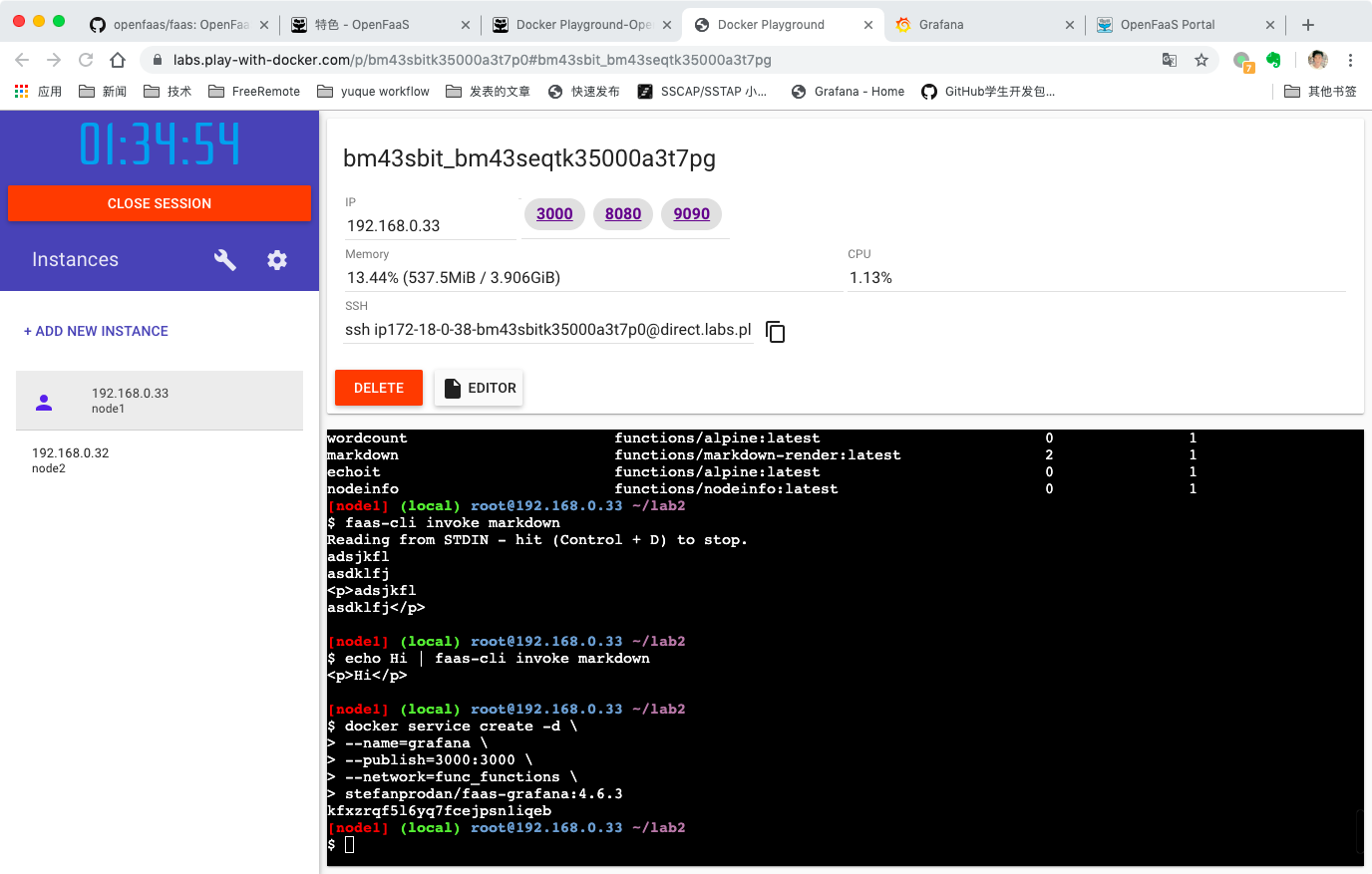Viewport: 1372px width, 874px height.
Task: Close the Grafana tab
Action: pos(1069,25)
